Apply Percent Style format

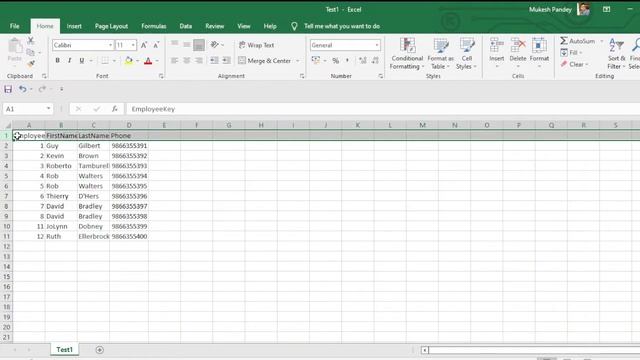coord(336,61)
